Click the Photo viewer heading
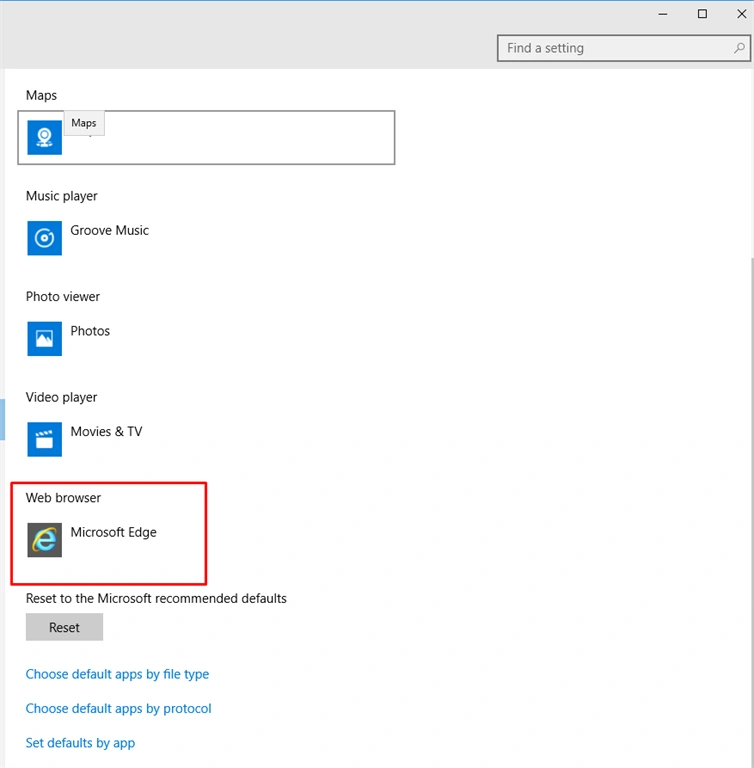754x768 pixels. 63,296
